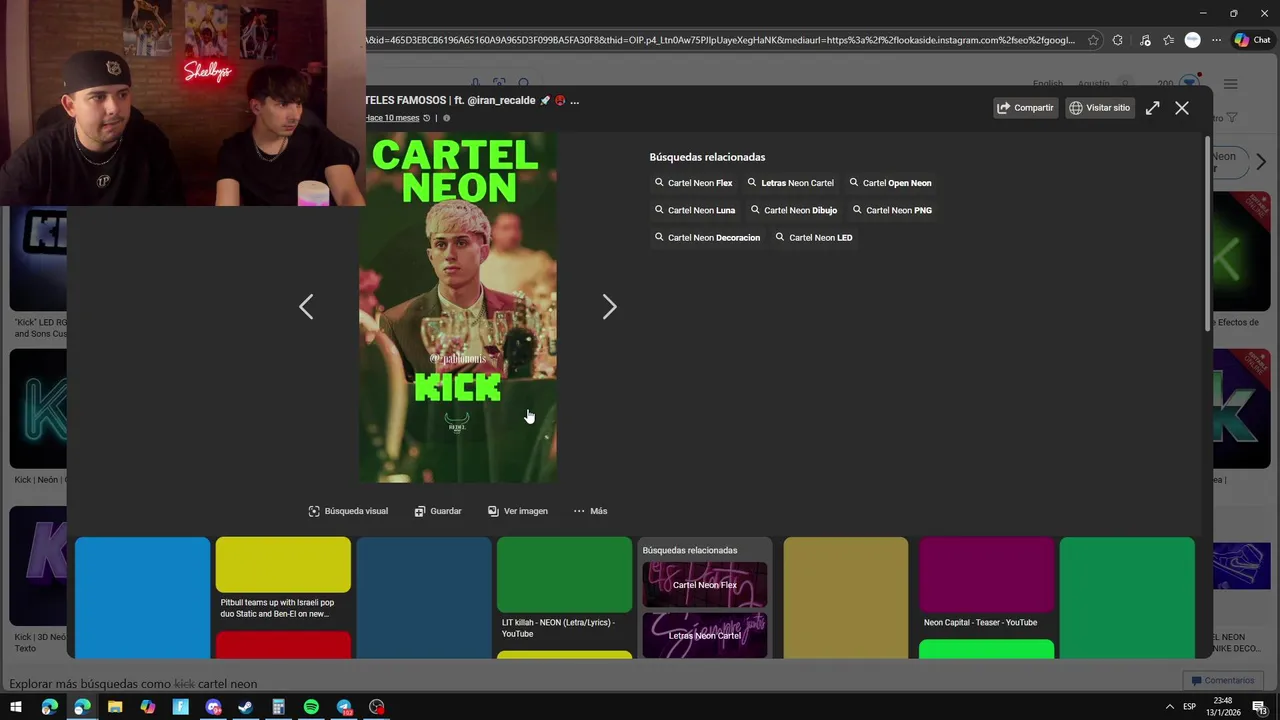Viewport: 1280px width, 720px height.
Task: Search related Cartel Neon PNG
Action: [x=892, y=210]
